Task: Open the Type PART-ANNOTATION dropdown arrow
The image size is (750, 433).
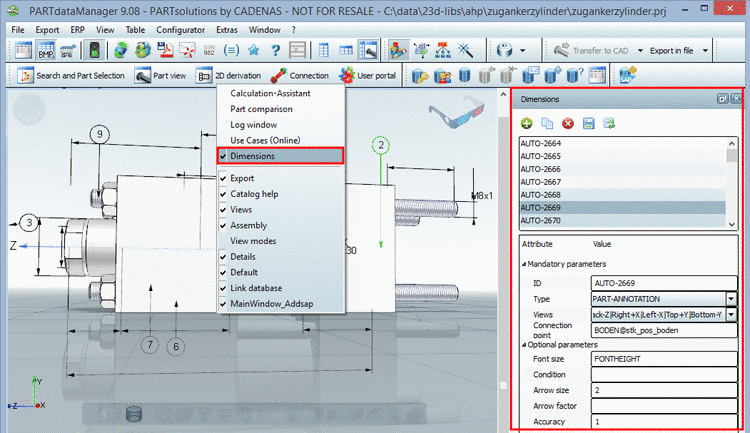Action: click(x=731, y=299)
